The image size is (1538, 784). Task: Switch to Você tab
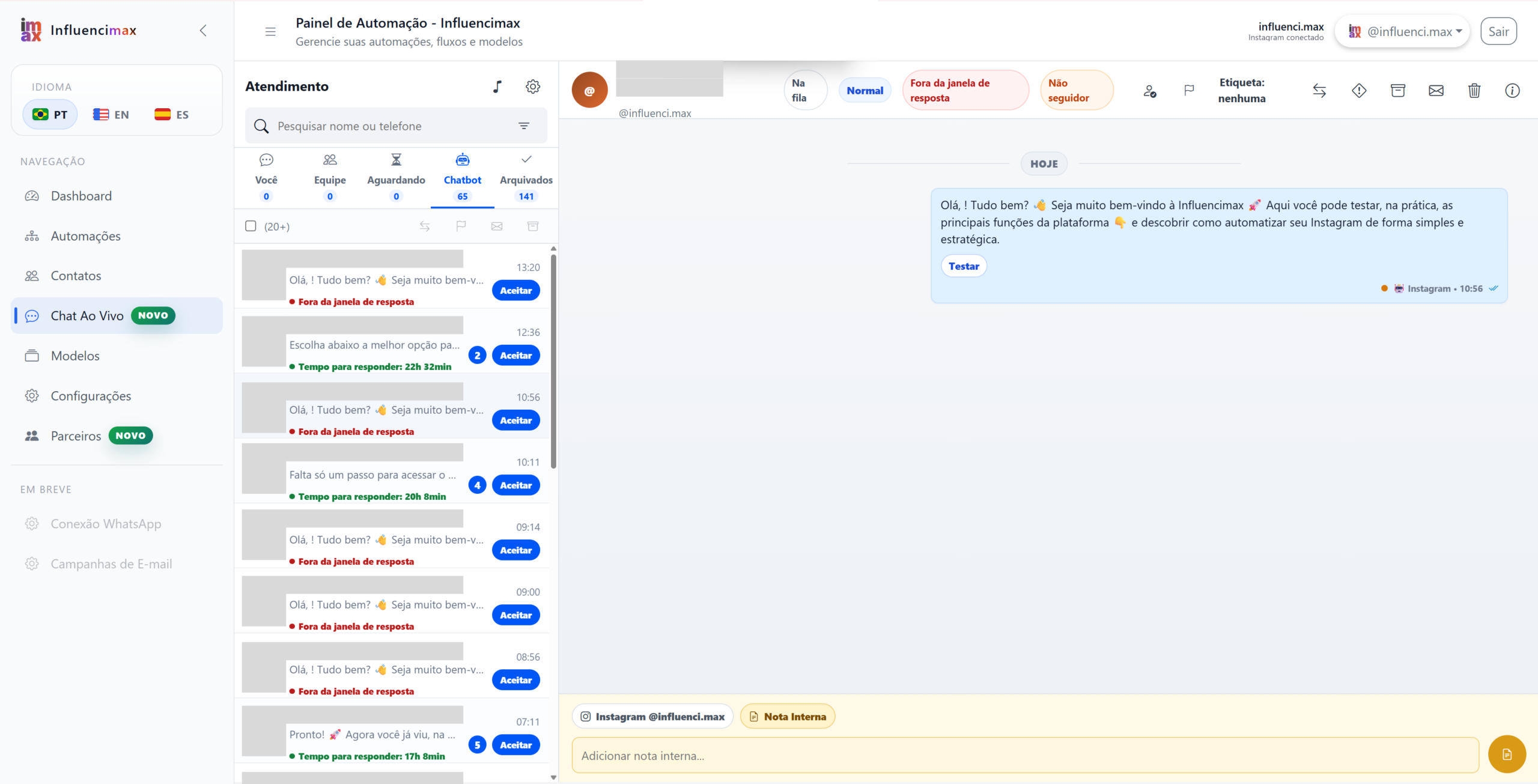pyautogui.click(x=266, y=177)
